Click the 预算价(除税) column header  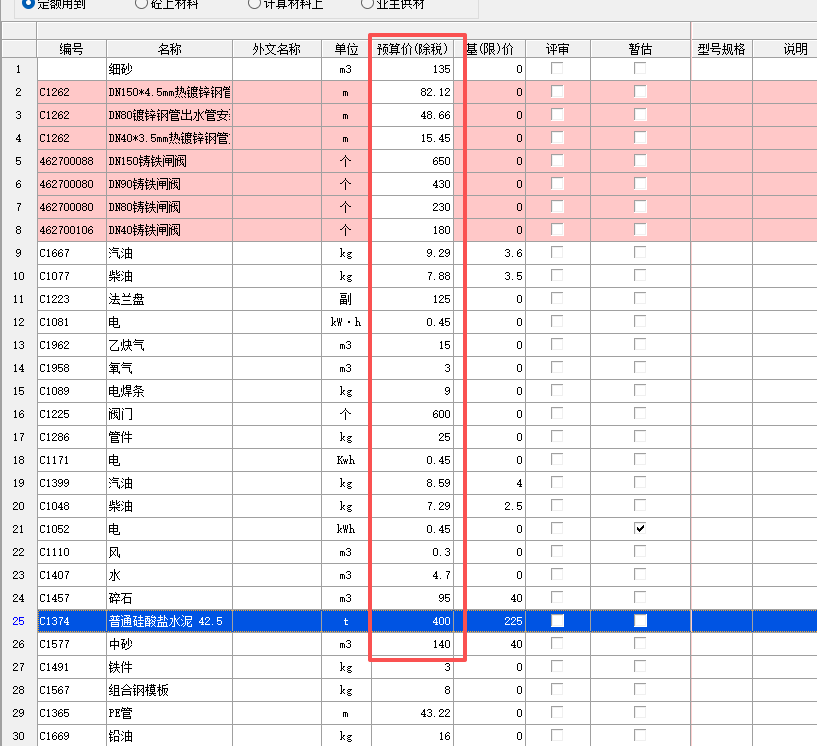[x=412, y=45]
